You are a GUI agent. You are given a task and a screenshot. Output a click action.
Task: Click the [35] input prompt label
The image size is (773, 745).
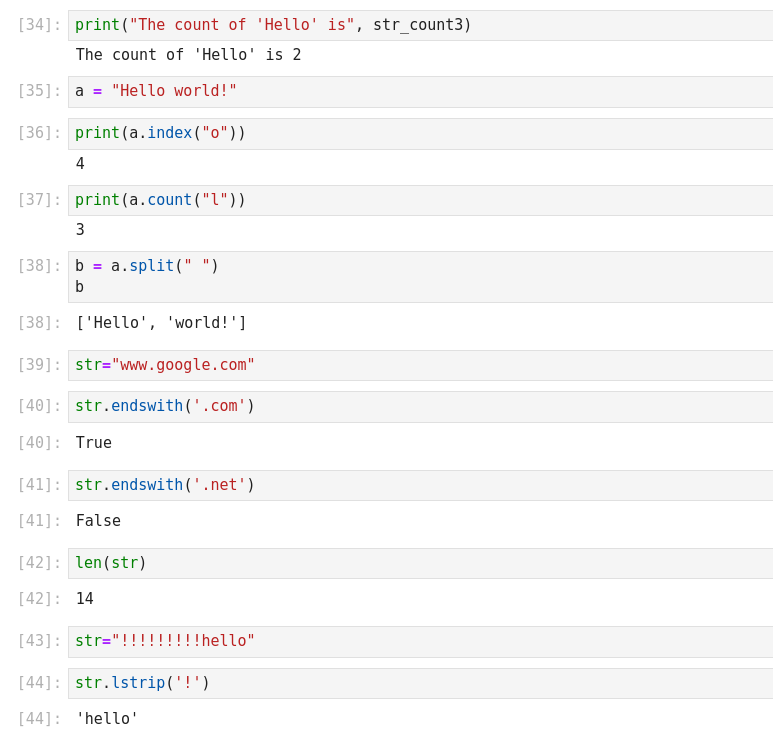tap(39, 91)
